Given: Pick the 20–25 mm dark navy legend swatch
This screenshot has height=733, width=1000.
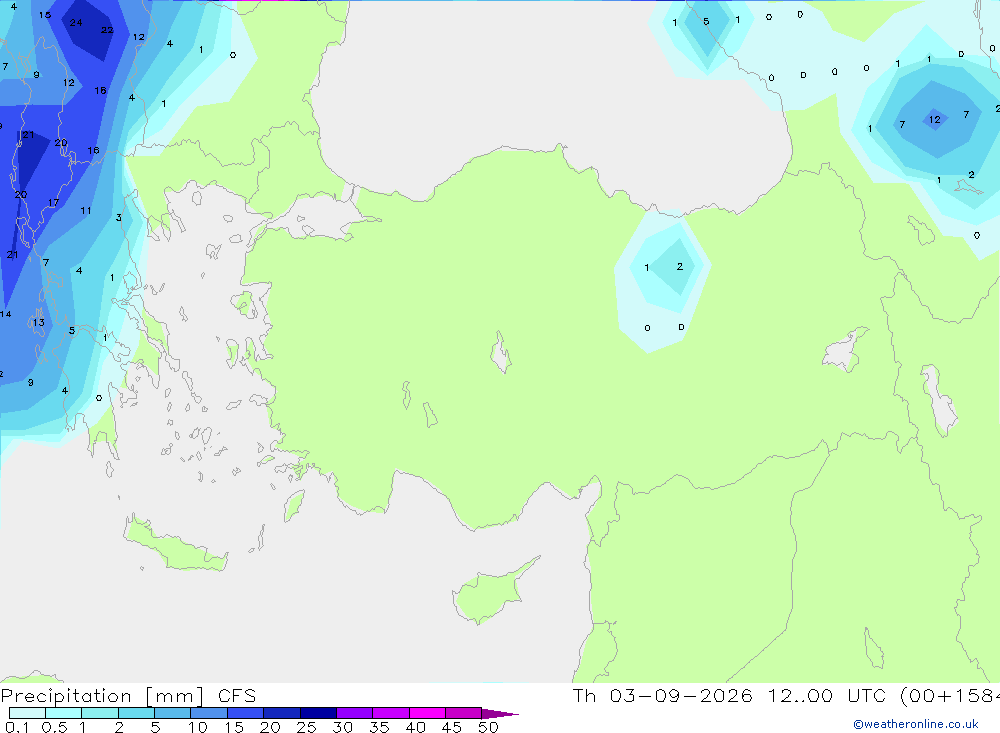Looking at the screenshot, I should pos(281,713).
